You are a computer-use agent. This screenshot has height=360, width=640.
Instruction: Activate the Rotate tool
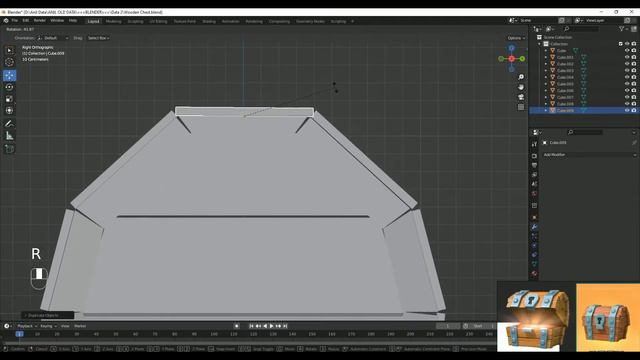point(9,87)
